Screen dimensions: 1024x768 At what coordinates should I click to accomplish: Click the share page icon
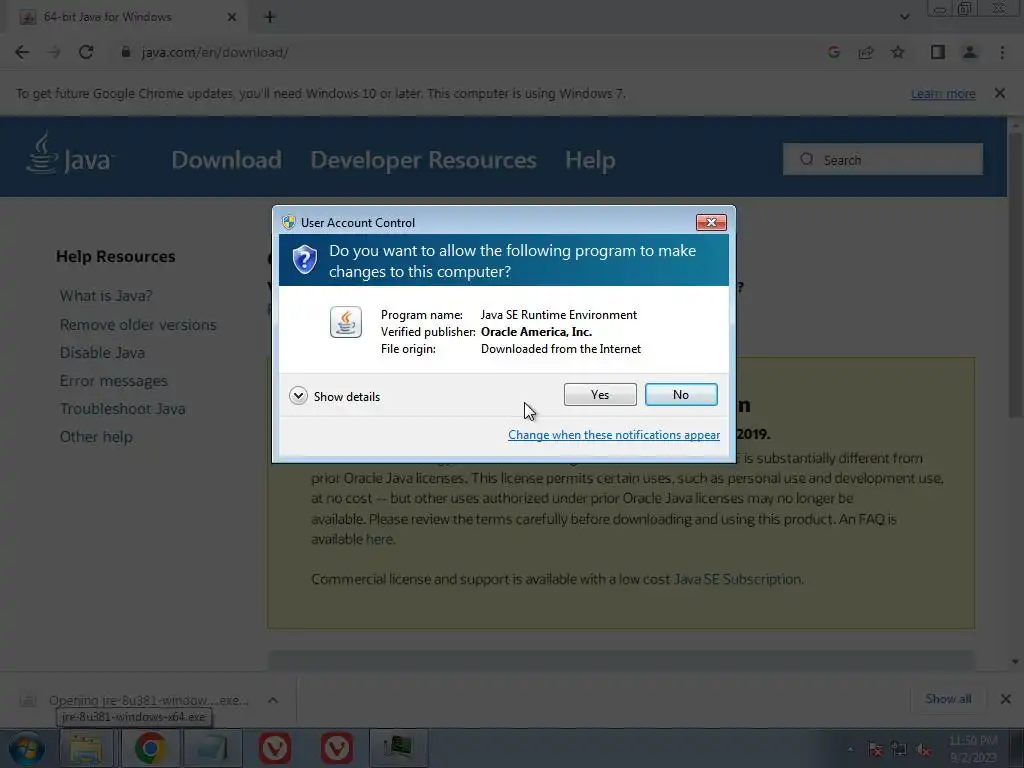[866, 52]
